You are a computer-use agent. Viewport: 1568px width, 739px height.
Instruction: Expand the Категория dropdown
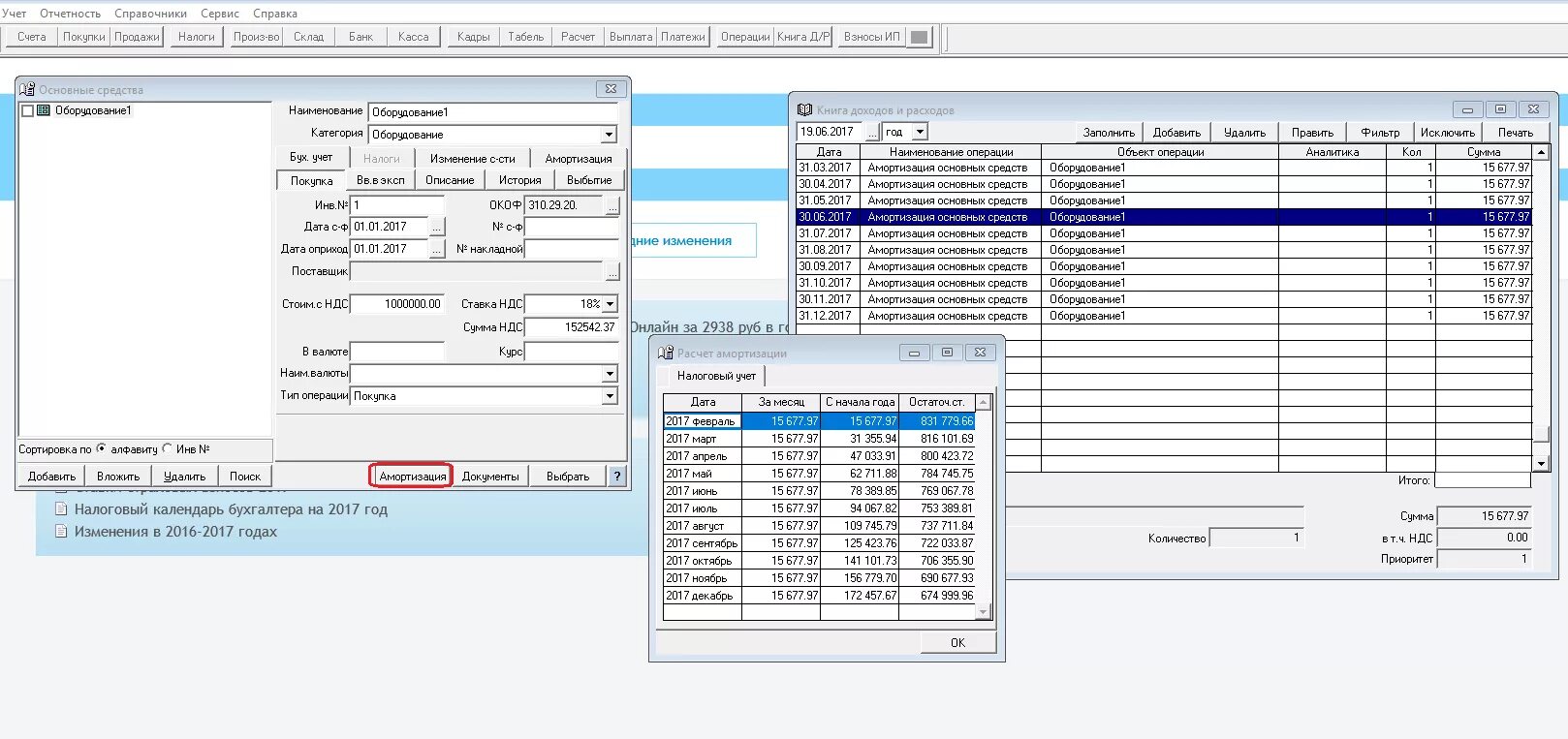point(609,135)
